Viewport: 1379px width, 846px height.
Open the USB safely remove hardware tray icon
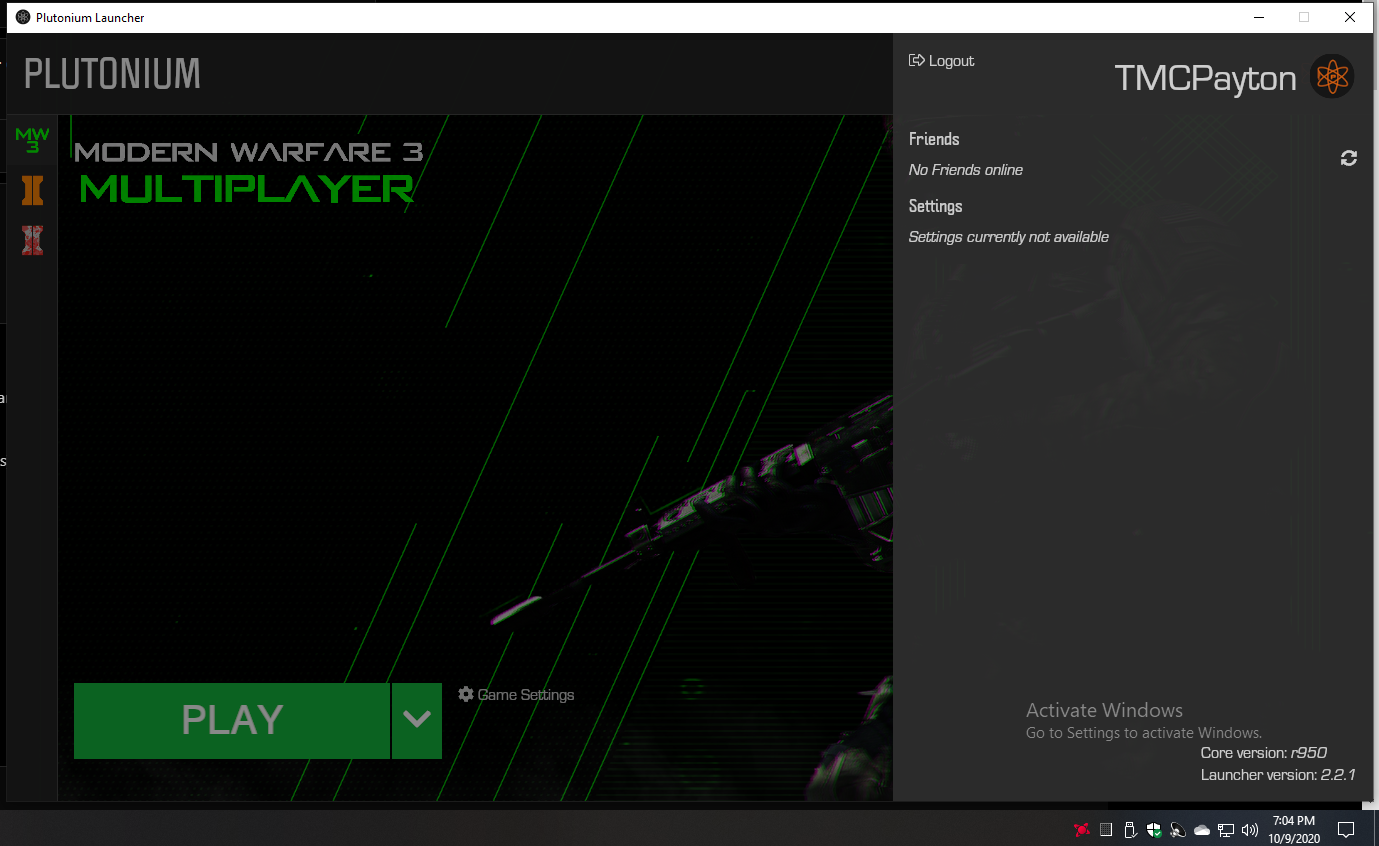click(1130, 830)
